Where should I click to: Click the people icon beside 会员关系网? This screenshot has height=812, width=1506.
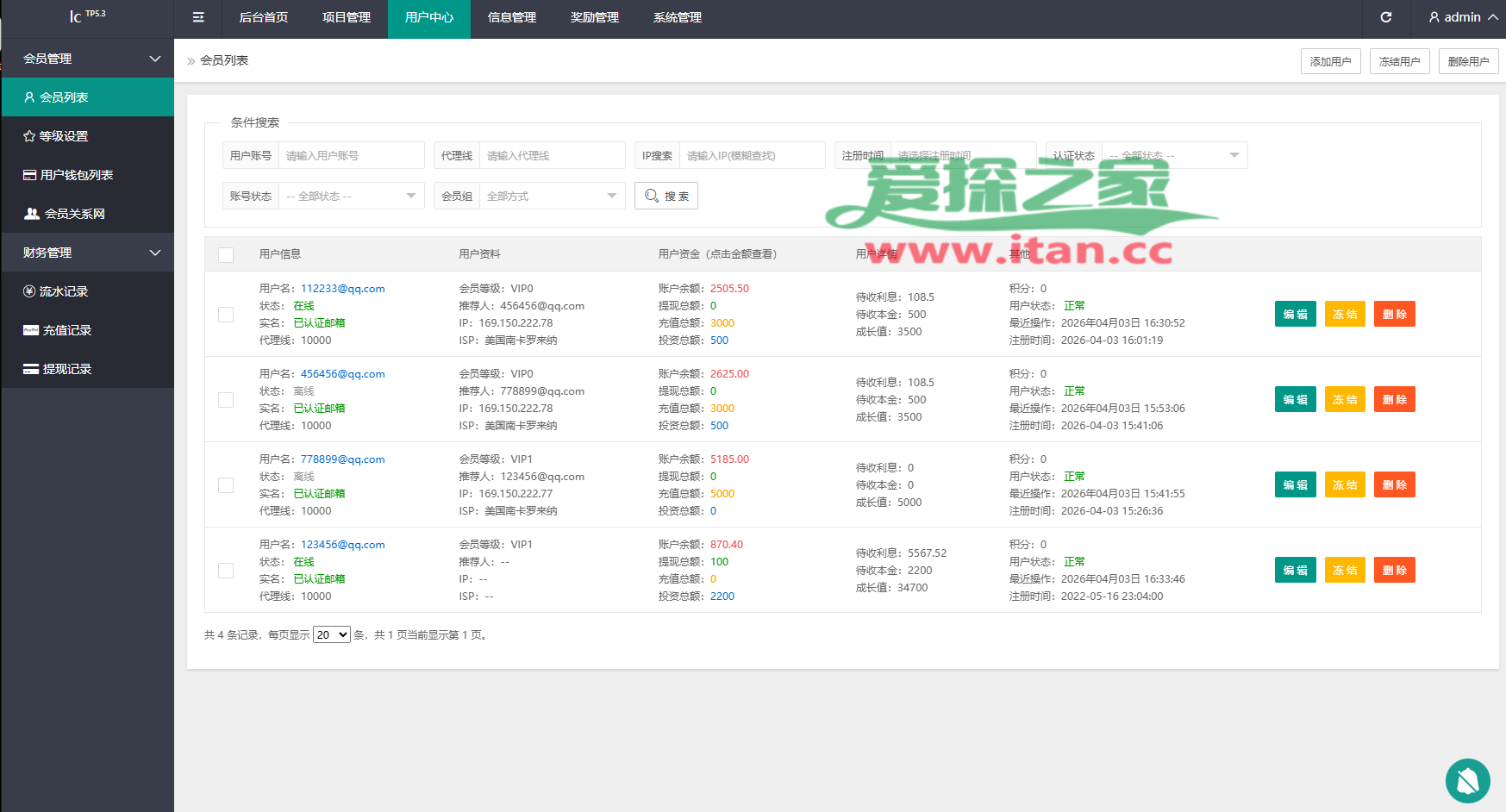pyautogui.click(x=32, y=214)
